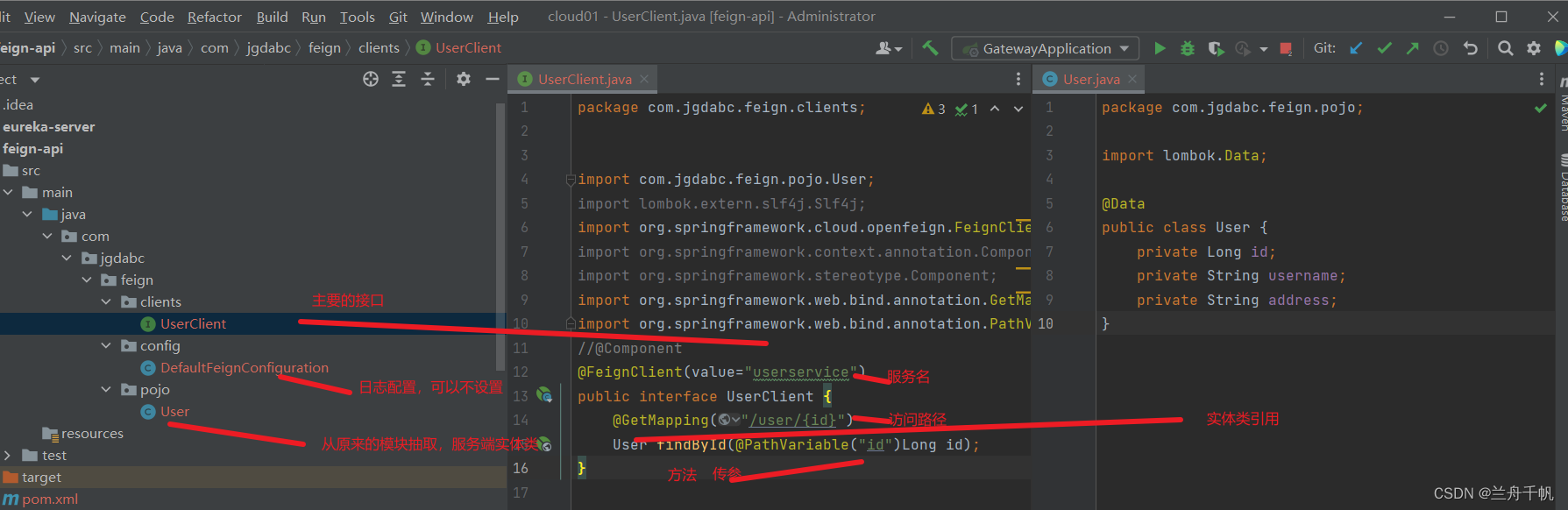This screenshot has height=510, width=1568.
Task: Click warnings indicator showing 3
Action: click(x=933, y=109)
